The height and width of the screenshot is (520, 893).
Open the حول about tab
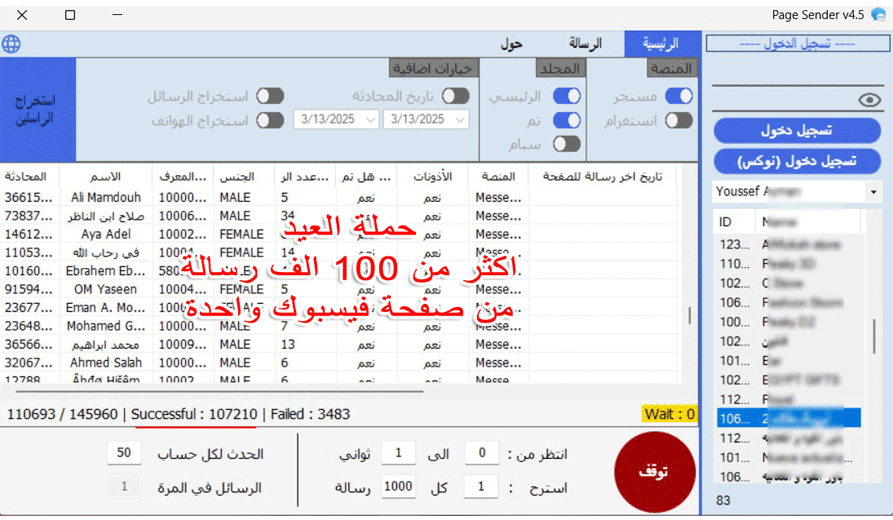511,44
